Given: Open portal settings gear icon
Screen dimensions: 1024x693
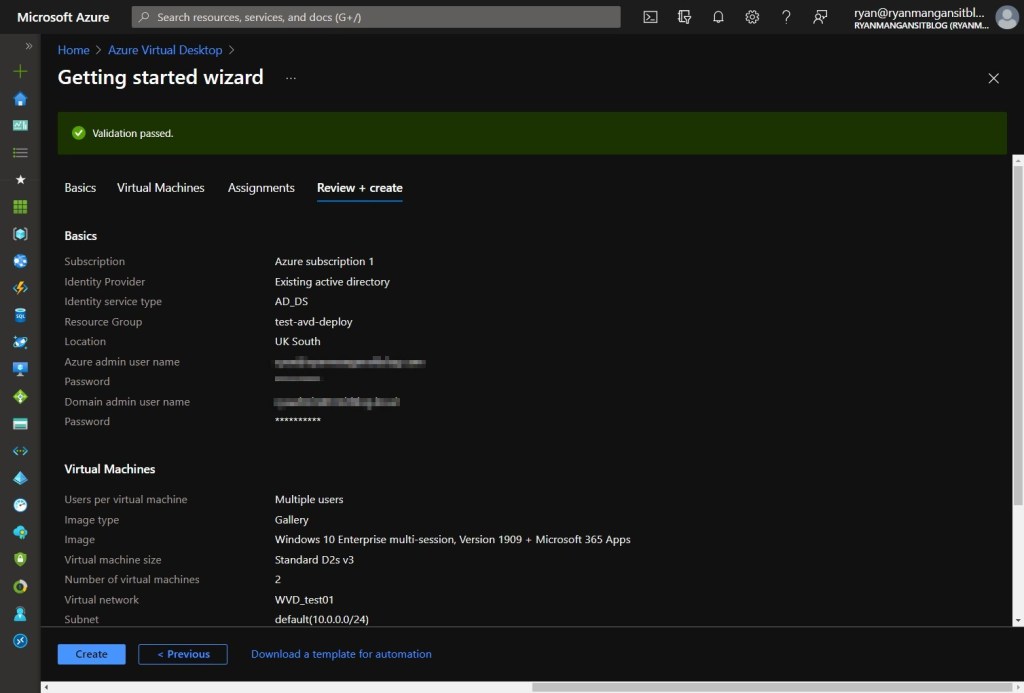Looking at the screenshot, I should (752, 17).
